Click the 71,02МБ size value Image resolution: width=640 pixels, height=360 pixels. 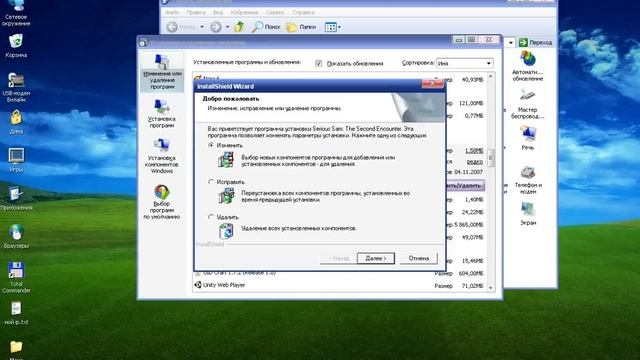472,286
